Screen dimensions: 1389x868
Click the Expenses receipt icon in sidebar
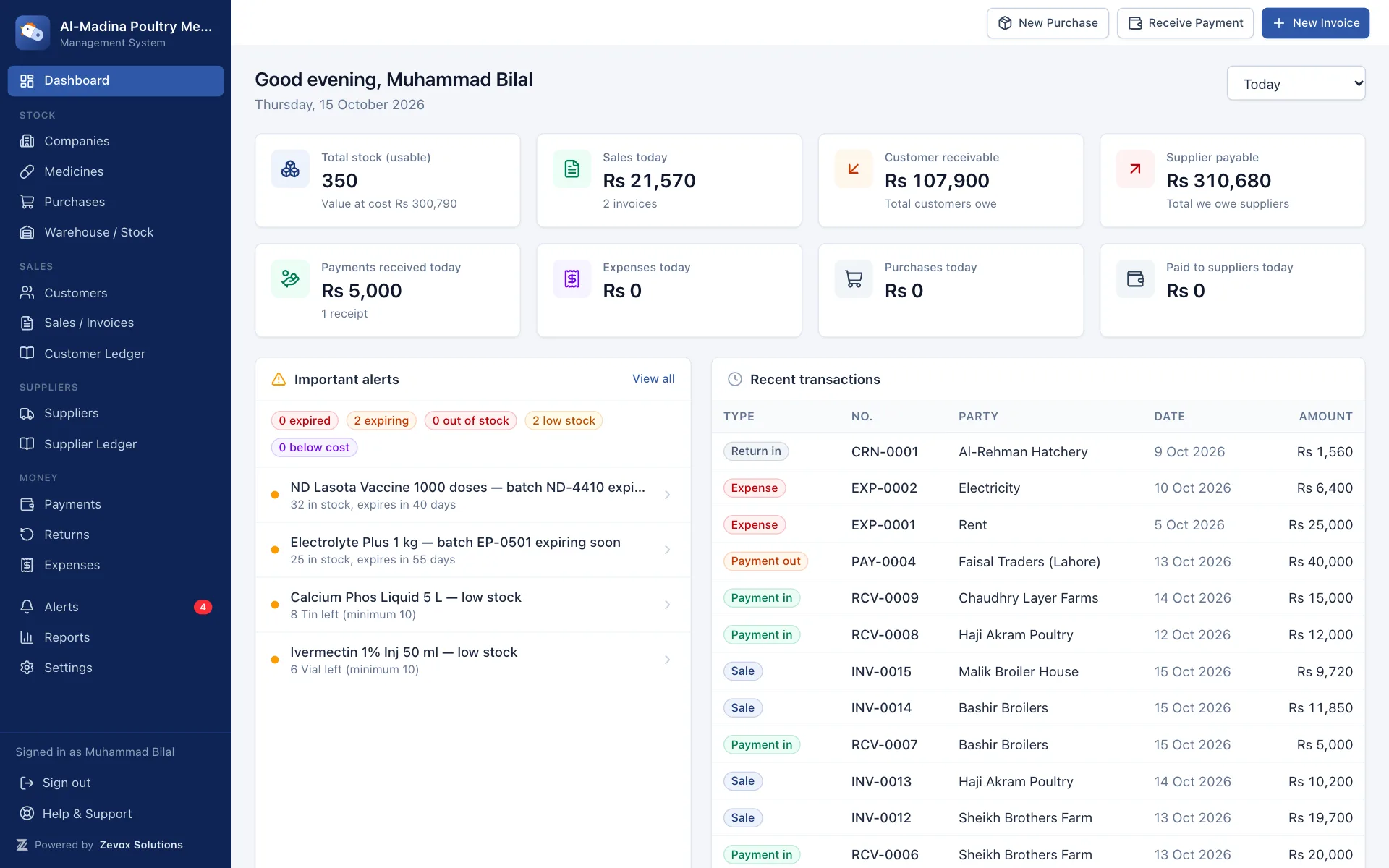click(27, 565)
